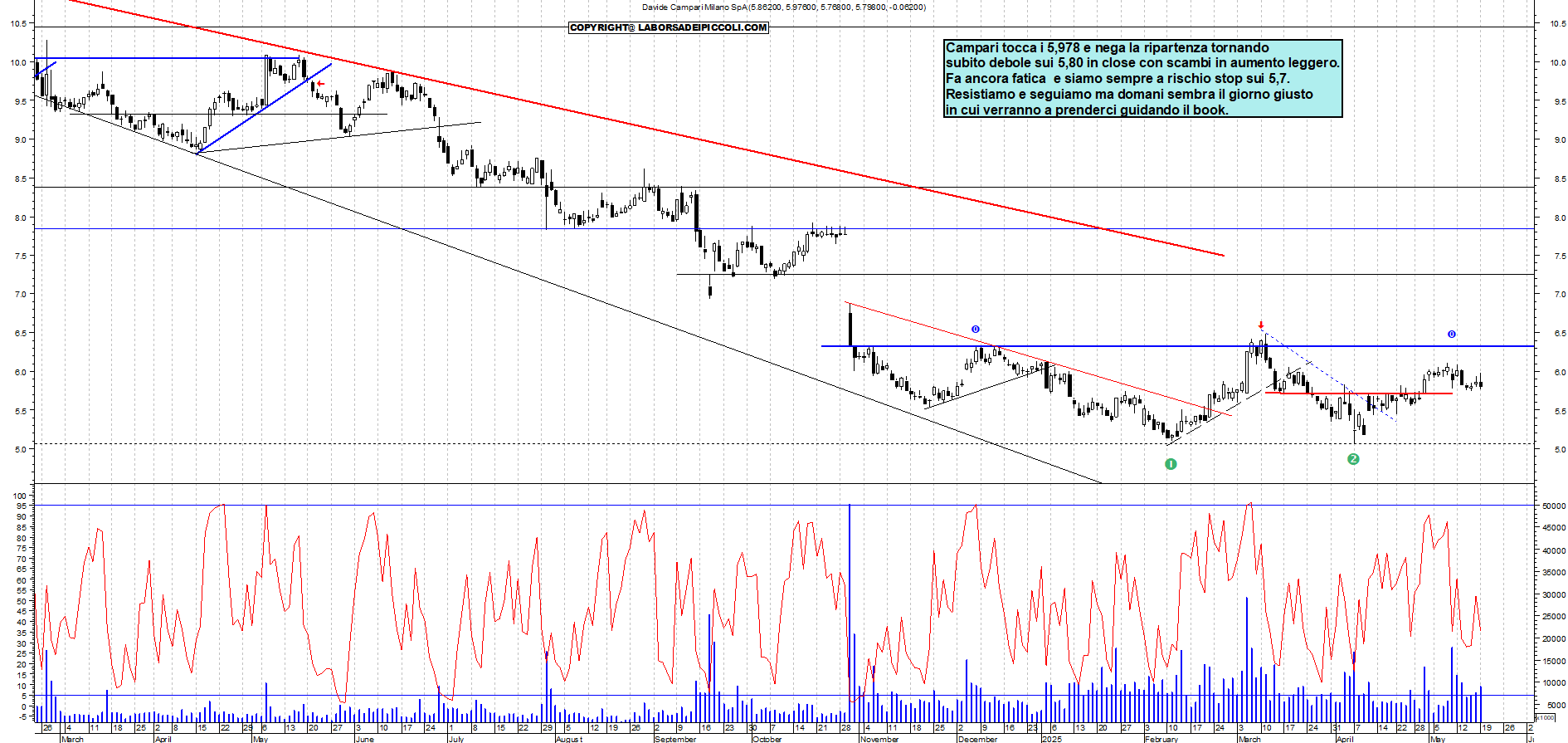Click the July label on the time axis
1568x743 pixels.
(x=456, y=739)
